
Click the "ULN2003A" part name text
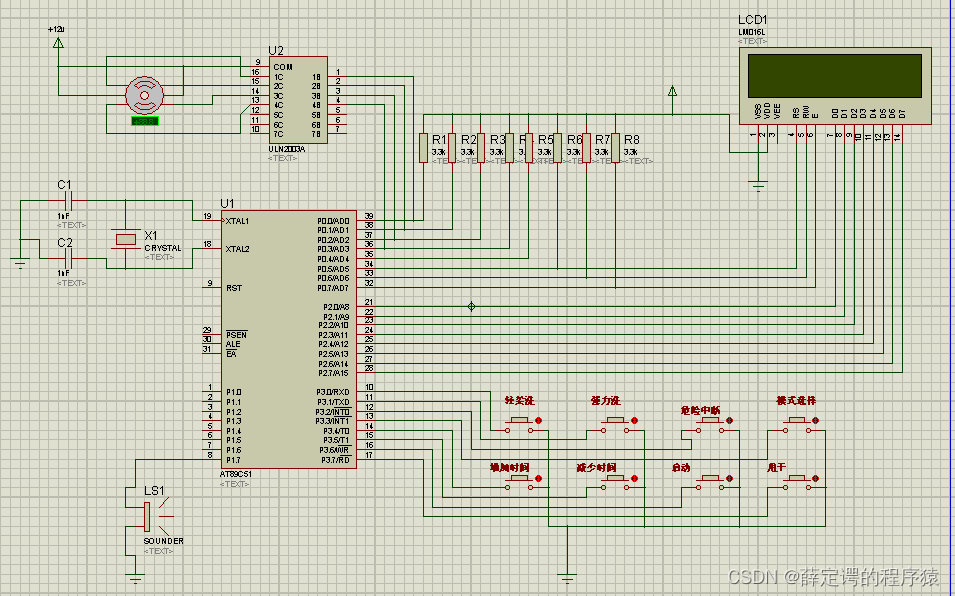[x=287, y=149]
